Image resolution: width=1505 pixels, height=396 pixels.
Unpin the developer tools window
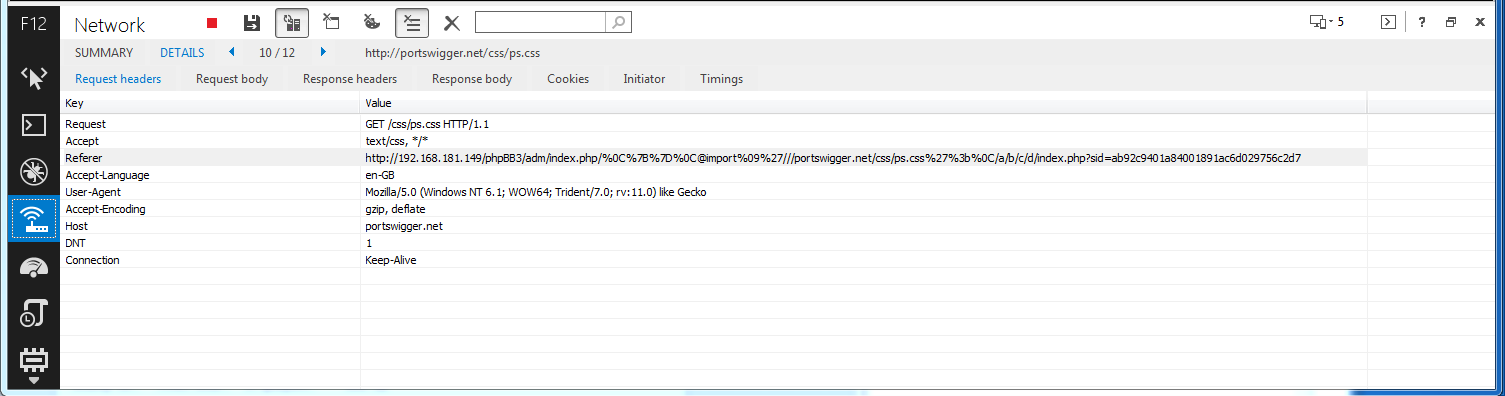1451,22
